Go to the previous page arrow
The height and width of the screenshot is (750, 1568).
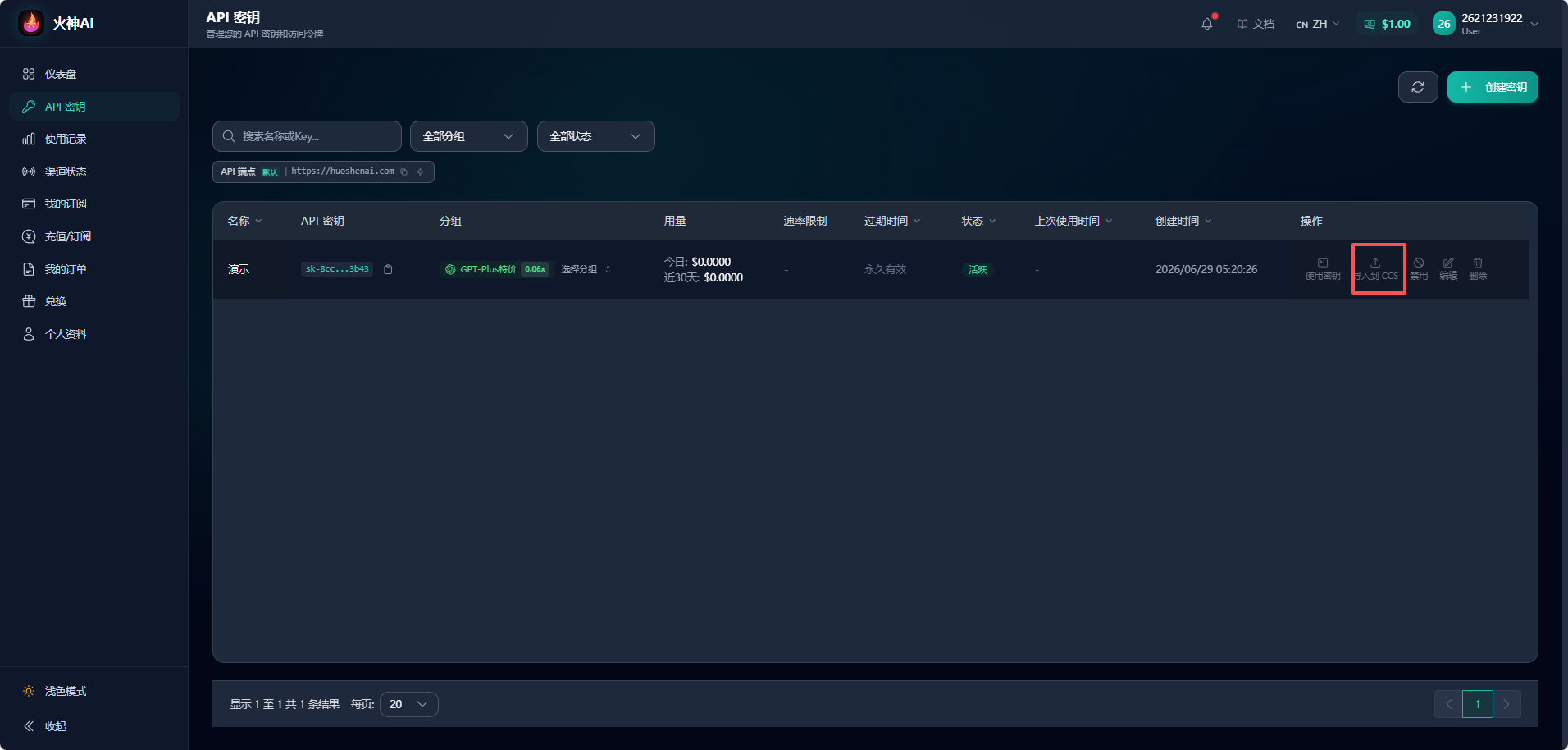[x=1448, y=704]
